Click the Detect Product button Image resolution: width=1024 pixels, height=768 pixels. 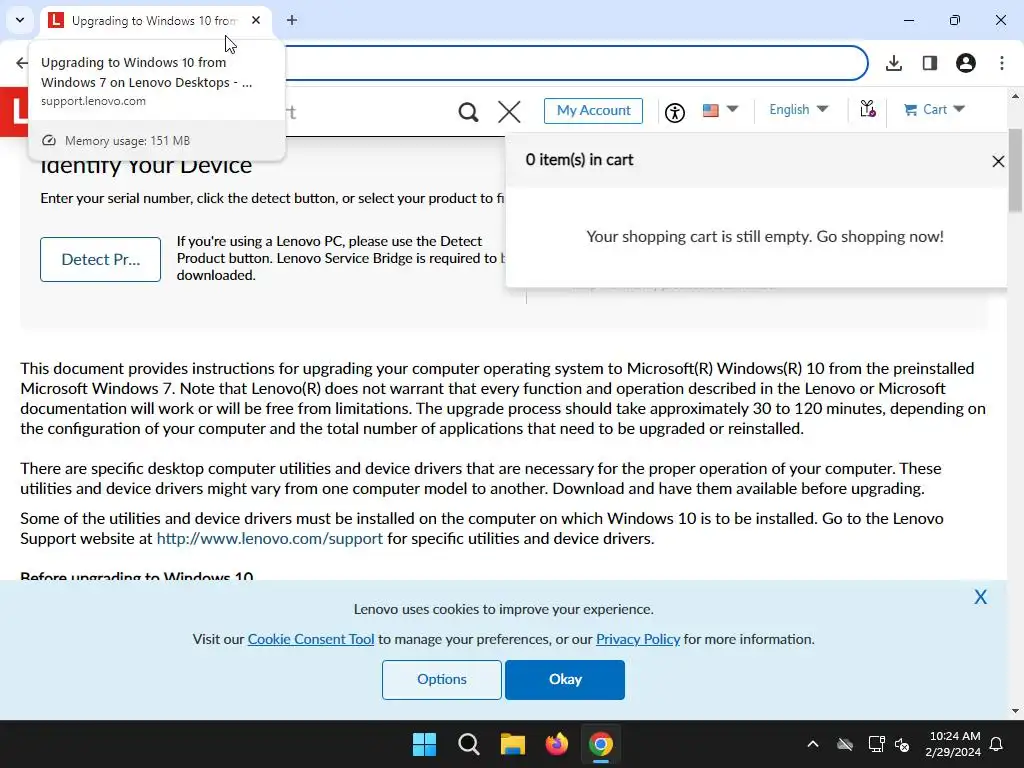[101, 259]
